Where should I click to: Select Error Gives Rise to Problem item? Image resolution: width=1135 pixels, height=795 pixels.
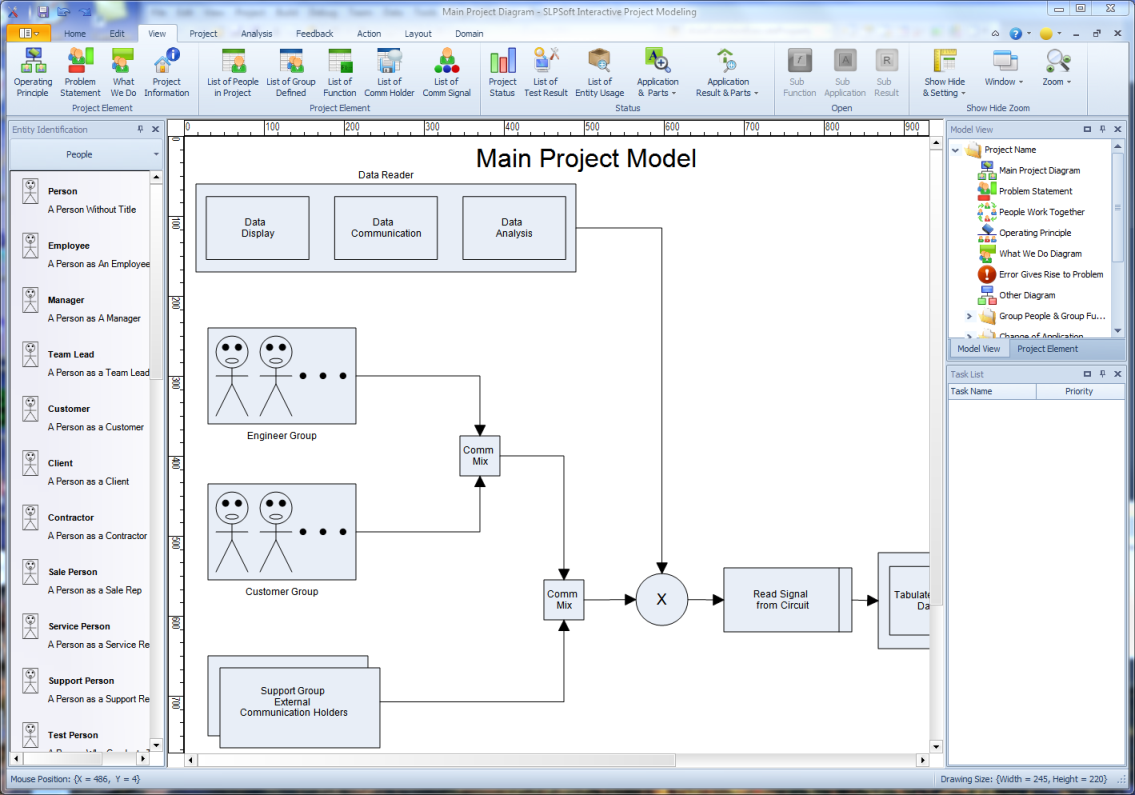pos(1051,274)
